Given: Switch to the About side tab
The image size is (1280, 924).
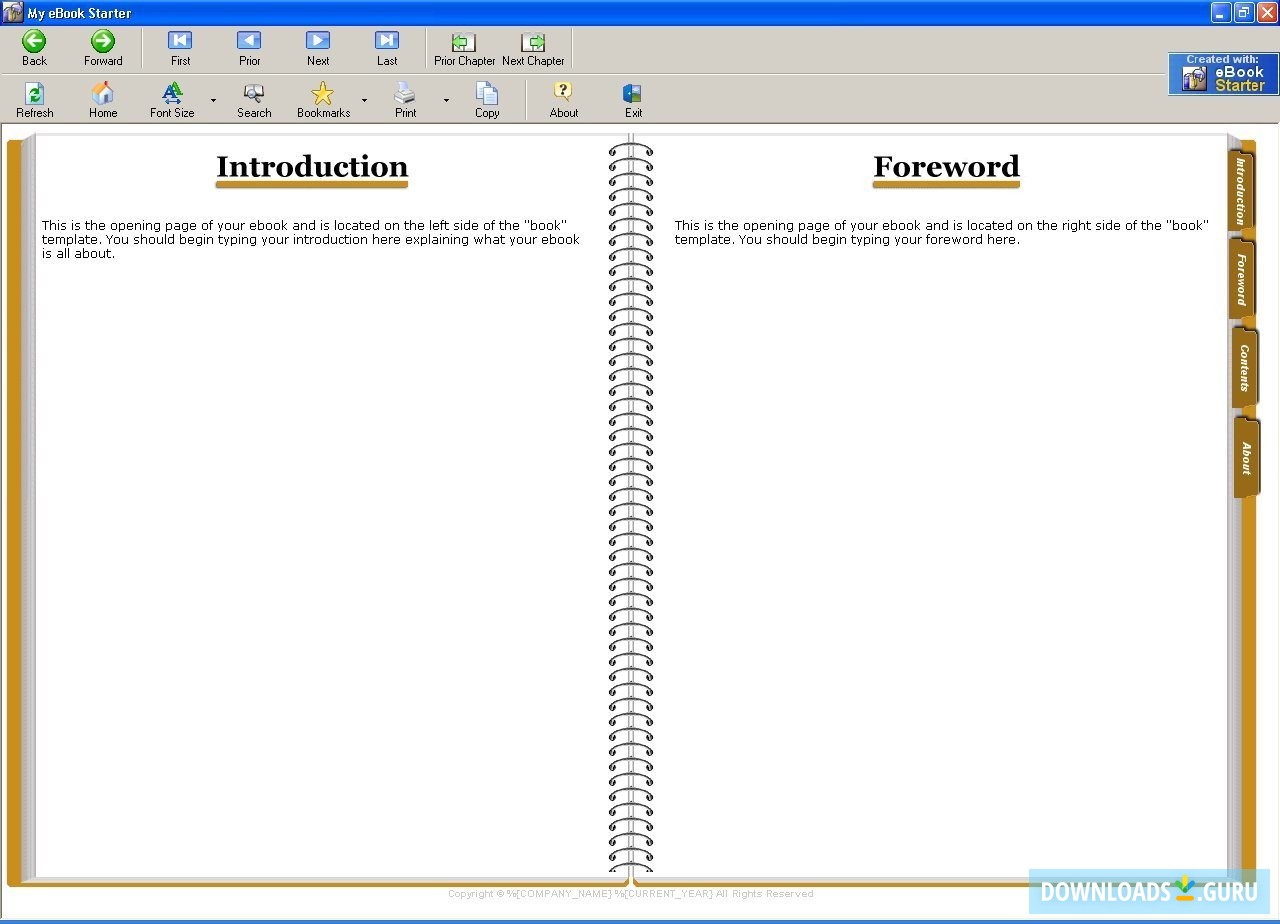Looking at the screenshot, I should tap(1246, 457).
